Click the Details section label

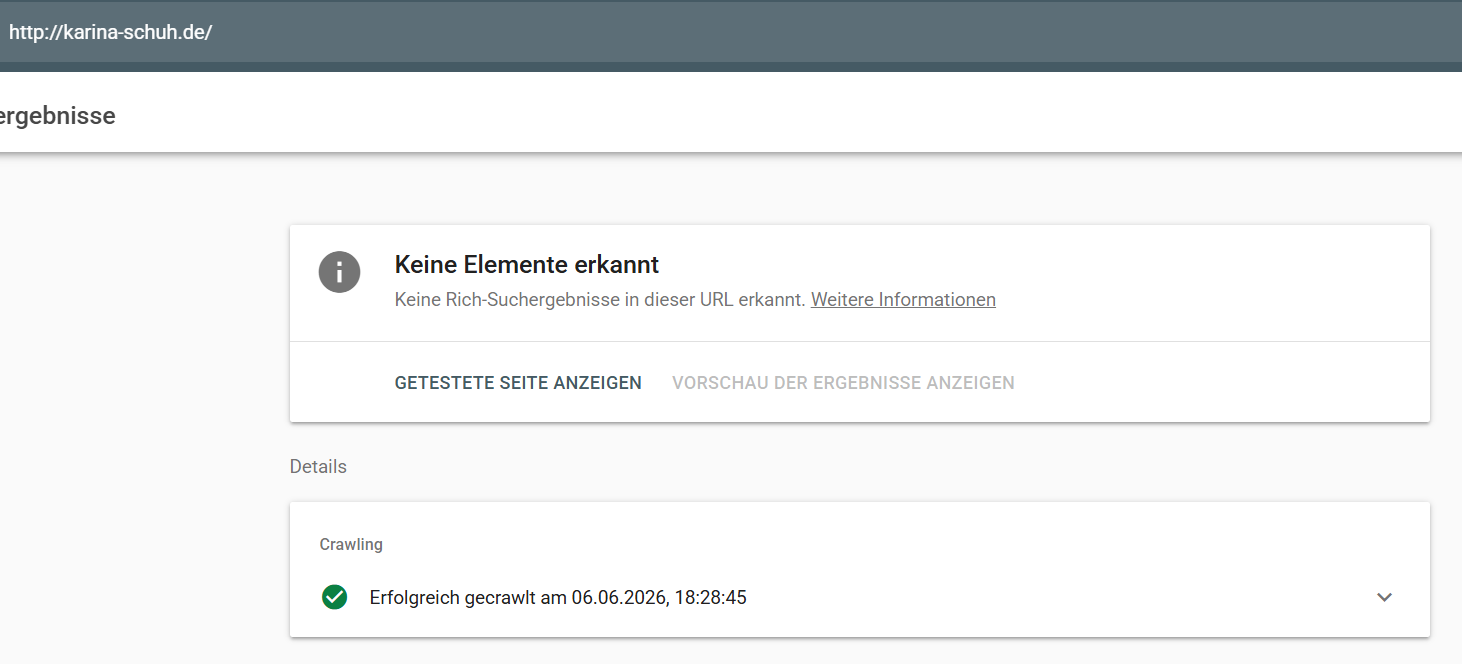(318, 467)
